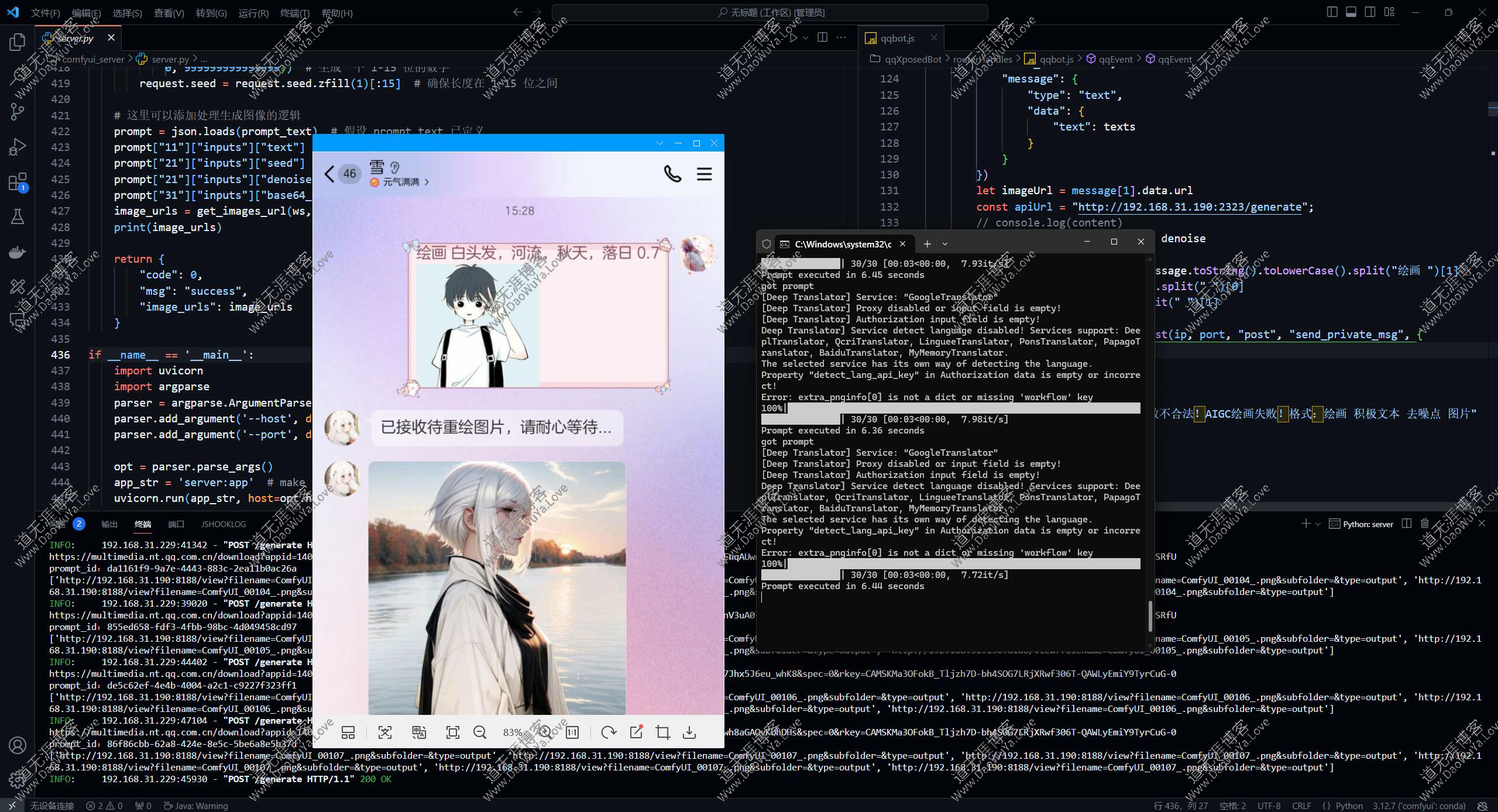This screenshot has height=812, width=1498.
Task: Switch to the 输出 panel tab
Action: 109,524
